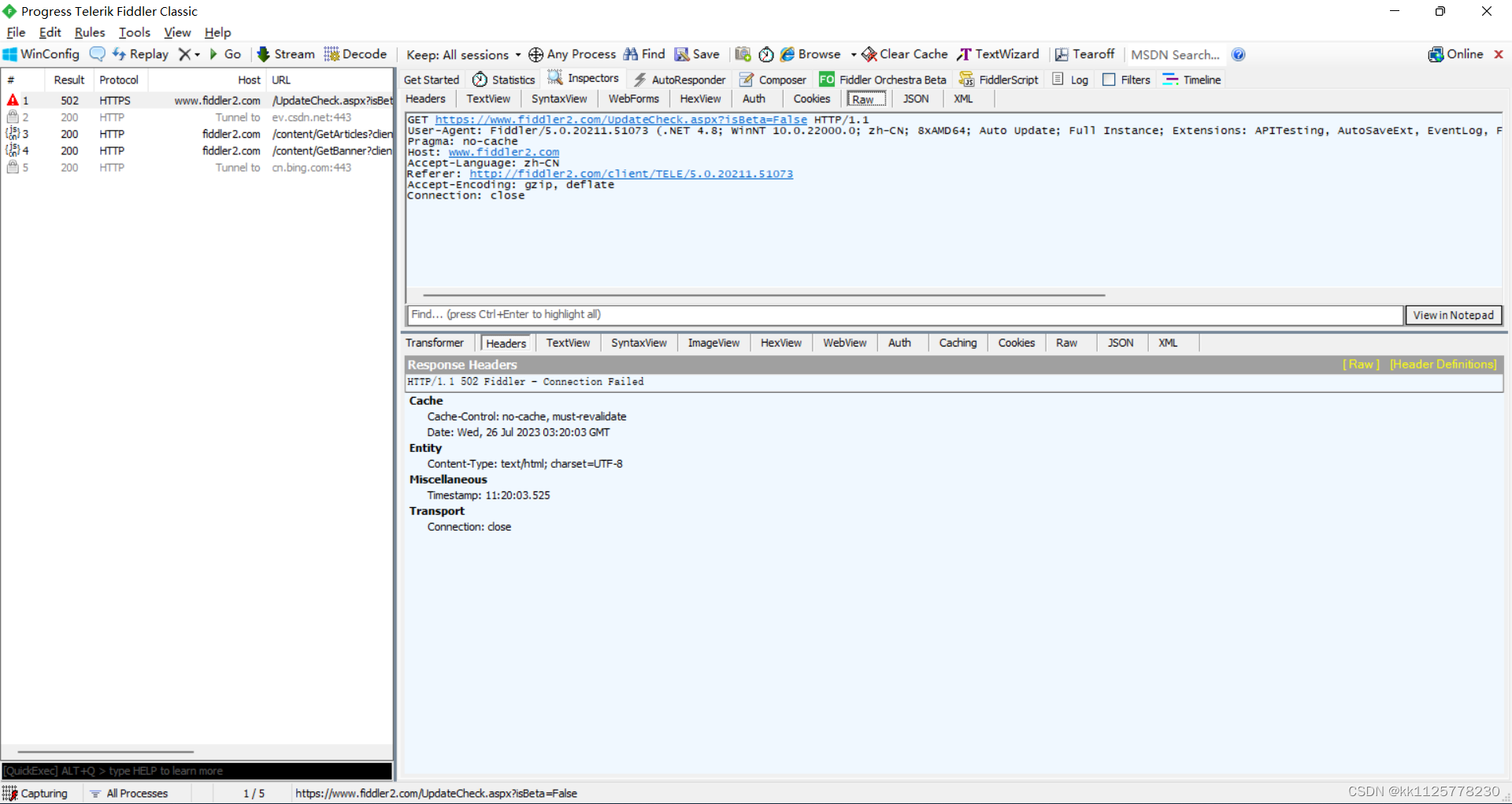Click the Any Process crosshair target
Viewport: 1512px width, 804px height.
pyautogui.click(x=572, y=54)
